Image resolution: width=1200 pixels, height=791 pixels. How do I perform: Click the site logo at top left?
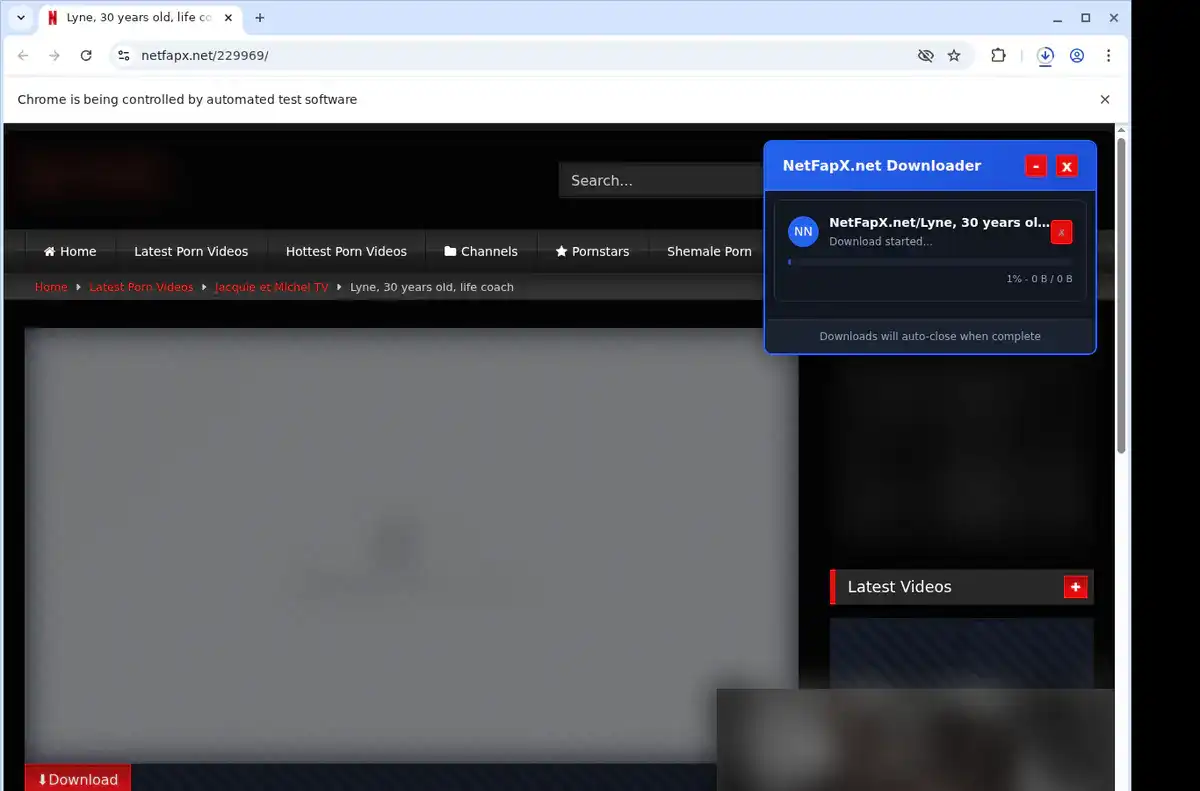pos(93,174)
